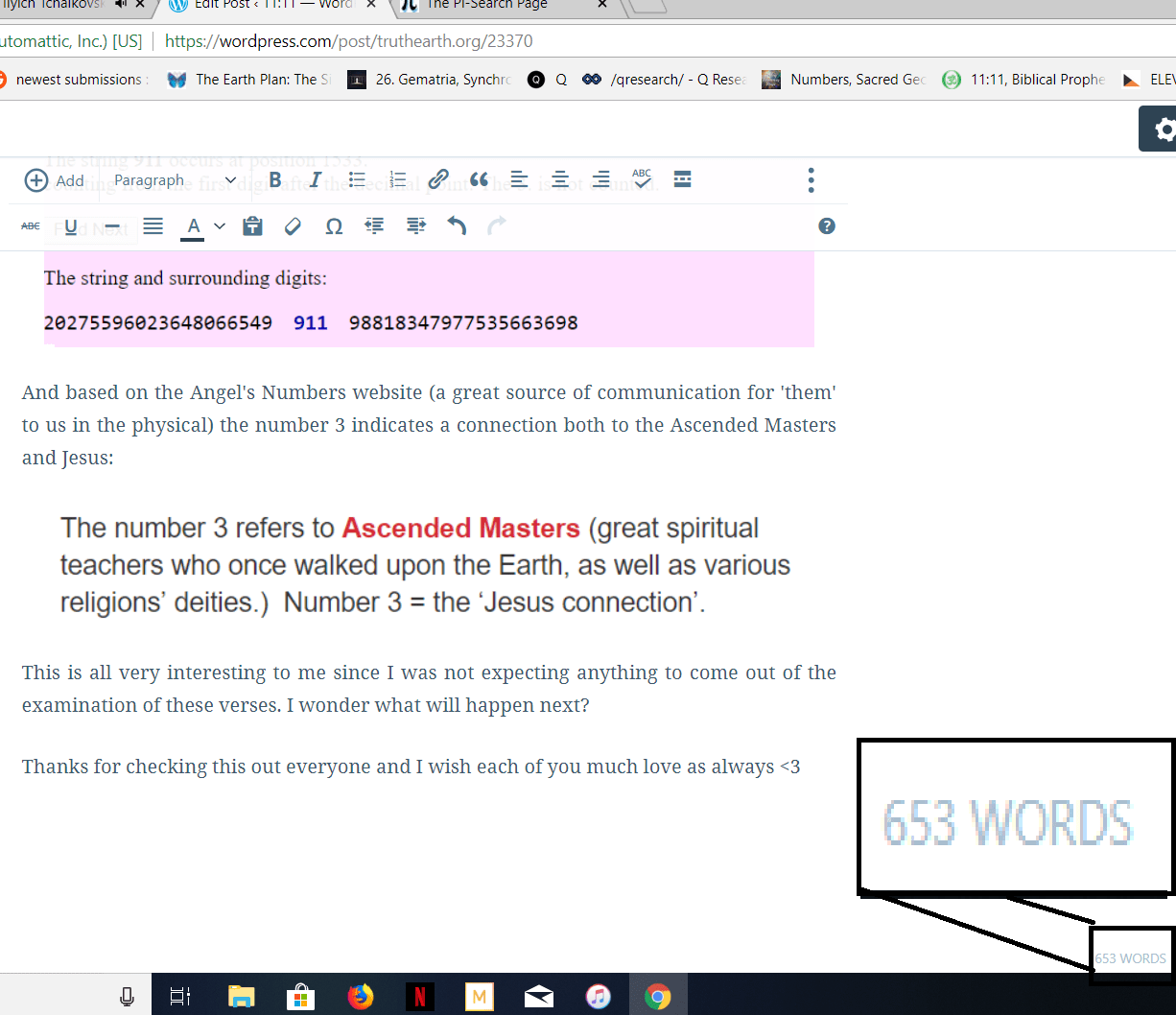This screenshot has width=1176, height=1015.
Task: Paste as text using clipboard icon
Action: click(252, 226)
